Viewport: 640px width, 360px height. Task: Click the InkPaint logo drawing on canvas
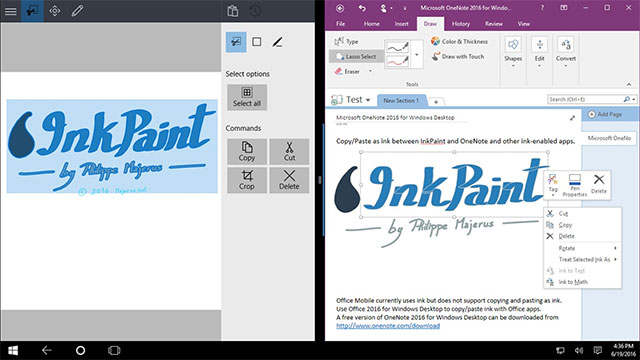pos(112,146)
